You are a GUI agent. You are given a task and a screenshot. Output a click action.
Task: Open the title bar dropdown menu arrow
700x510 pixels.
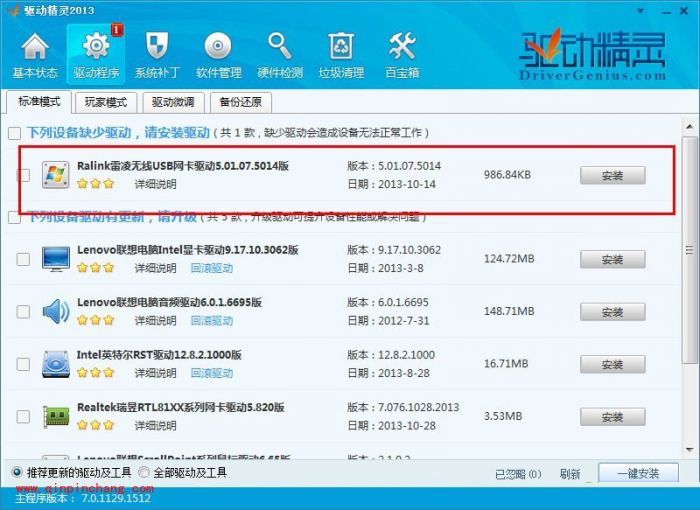coord(640,11)
